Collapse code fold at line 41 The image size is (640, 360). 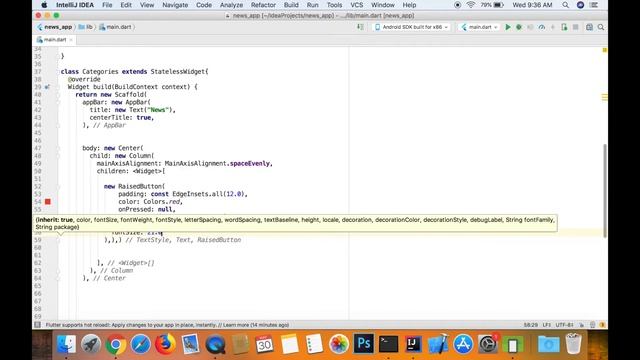tap(58, 102)
